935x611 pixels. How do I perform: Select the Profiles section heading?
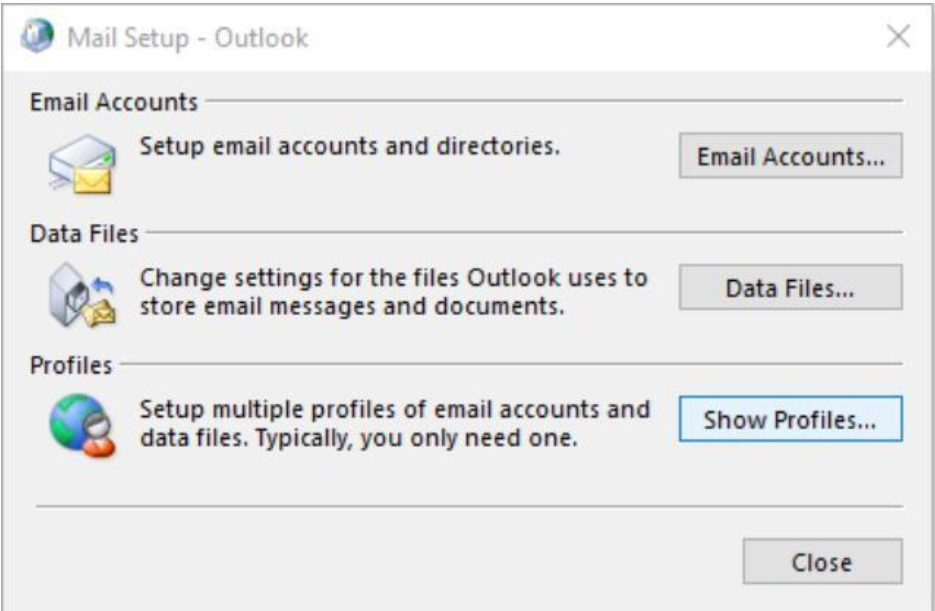[x=71, y=365]
